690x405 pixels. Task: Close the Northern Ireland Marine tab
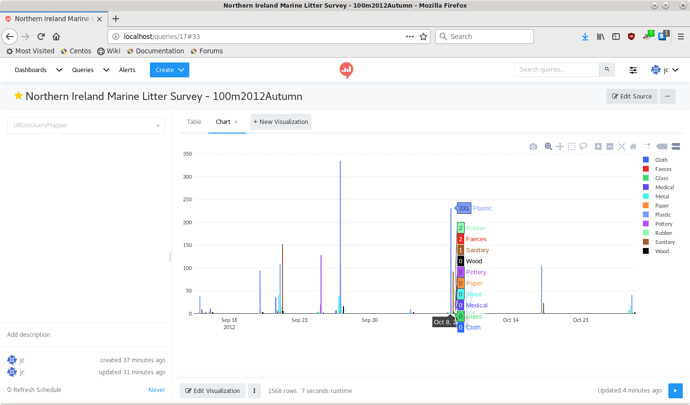99,19
